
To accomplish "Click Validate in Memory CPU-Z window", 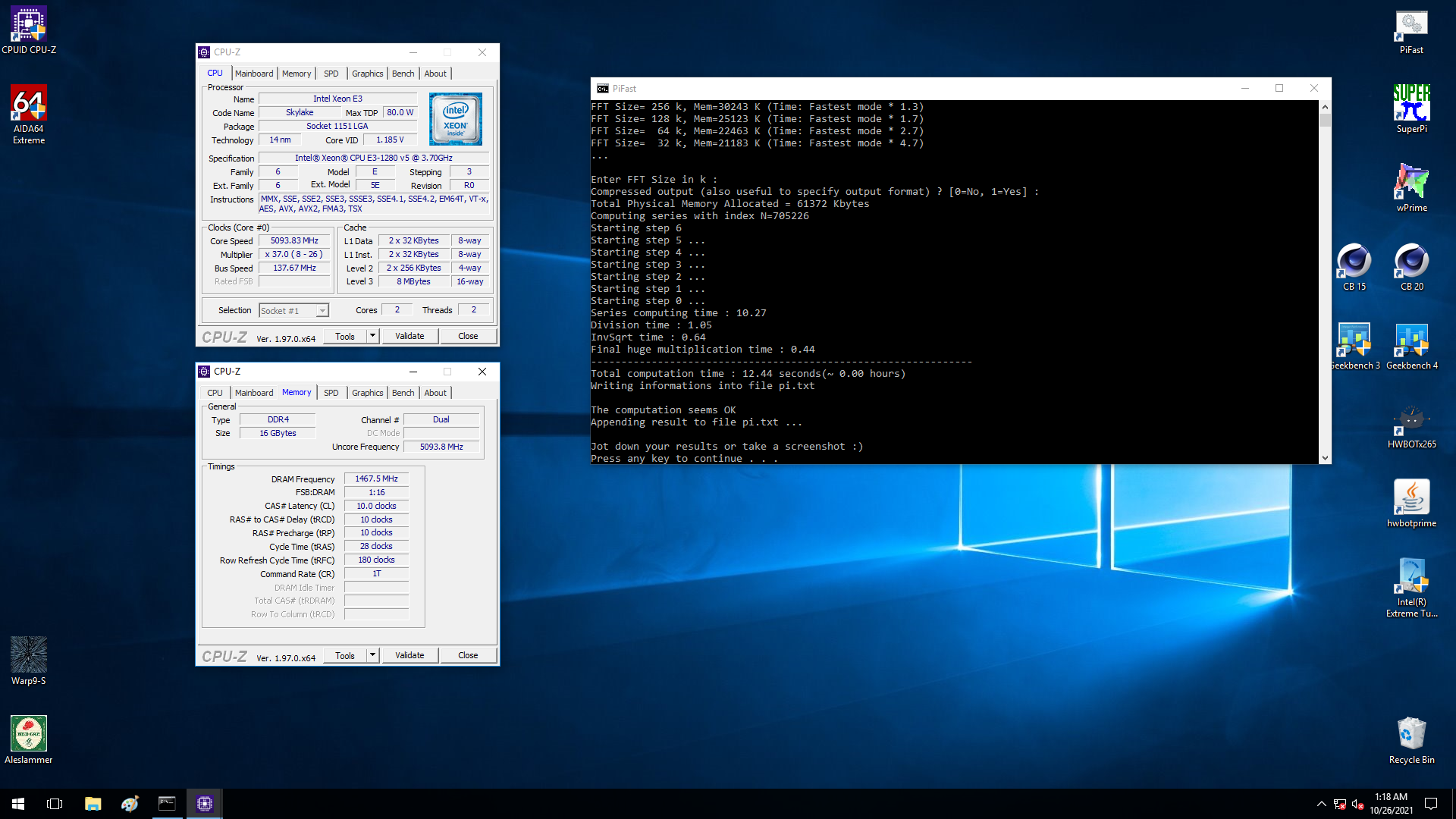I will [x=409, y=655].
